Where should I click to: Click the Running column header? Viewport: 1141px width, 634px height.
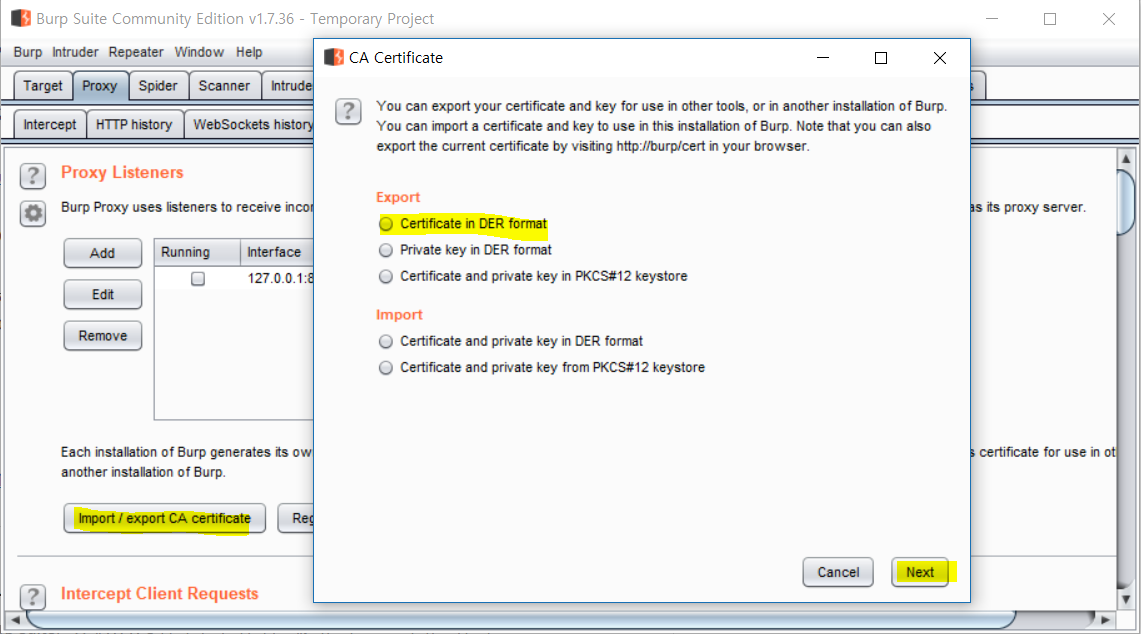pyautogui.click(x=197, y=252)
